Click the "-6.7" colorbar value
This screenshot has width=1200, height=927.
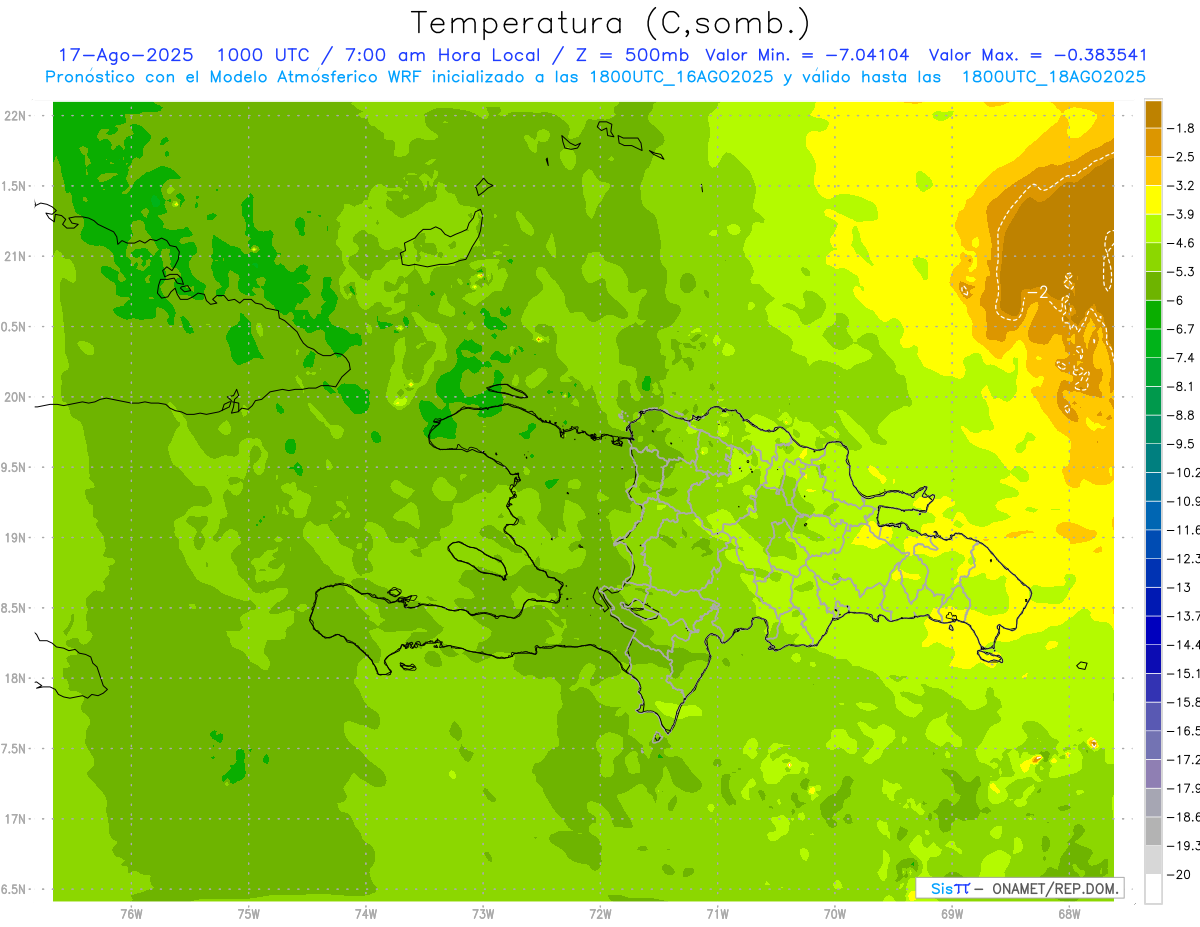tap(1182, 329)
